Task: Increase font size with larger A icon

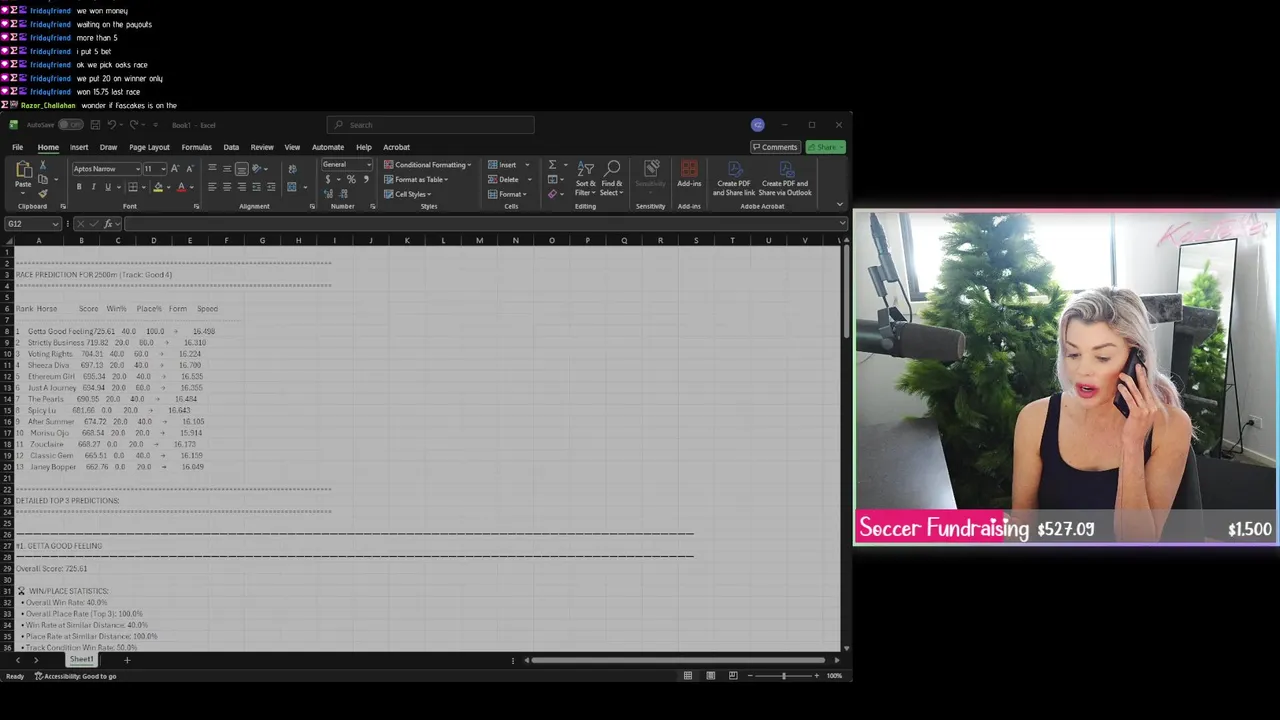Action: click(x=175, y=169)
